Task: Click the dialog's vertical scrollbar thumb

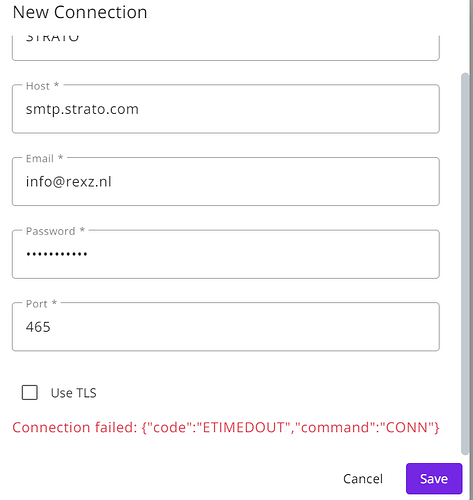Action: tap(465, 263)
